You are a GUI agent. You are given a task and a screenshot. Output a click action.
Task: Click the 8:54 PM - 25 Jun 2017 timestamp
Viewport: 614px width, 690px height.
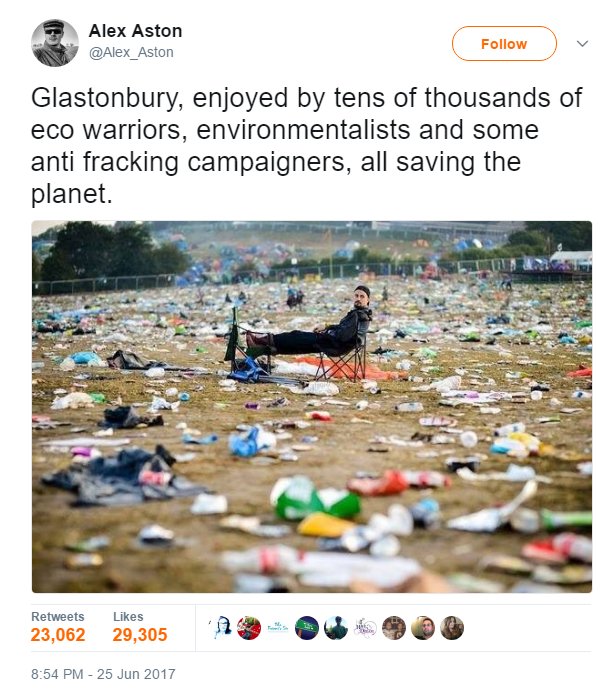pos(103,674)
